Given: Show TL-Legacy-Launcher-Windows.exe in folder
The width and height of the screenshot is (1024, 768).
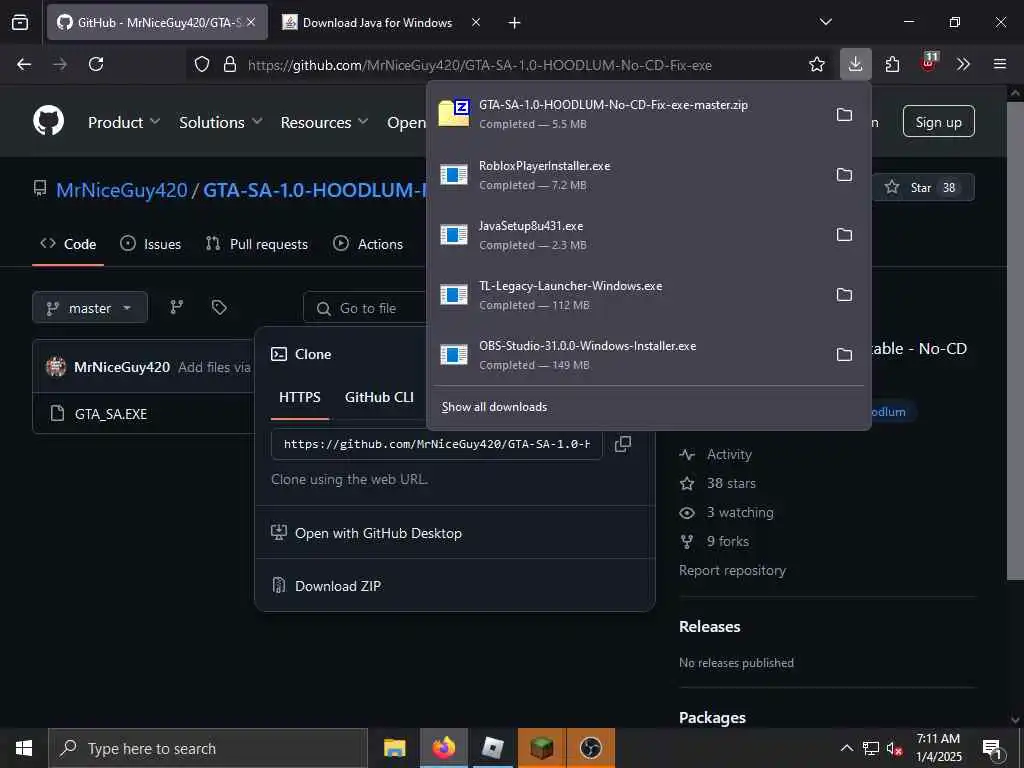Looking at the screenshot, I should click(844, 295).
